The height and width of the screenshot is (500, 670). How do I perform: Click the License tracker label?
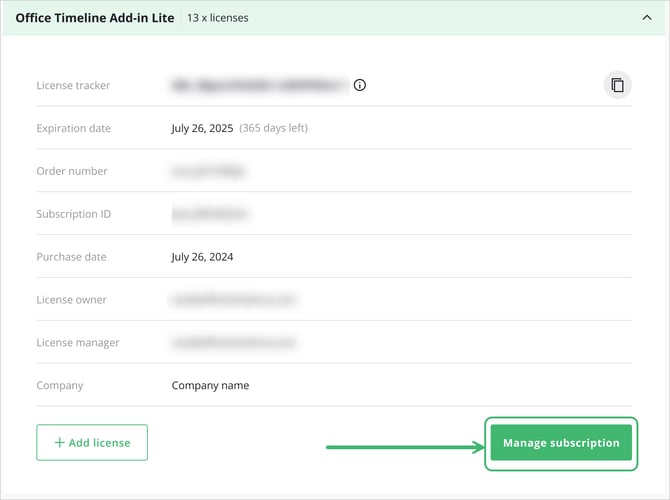click(x=73, y=85)
